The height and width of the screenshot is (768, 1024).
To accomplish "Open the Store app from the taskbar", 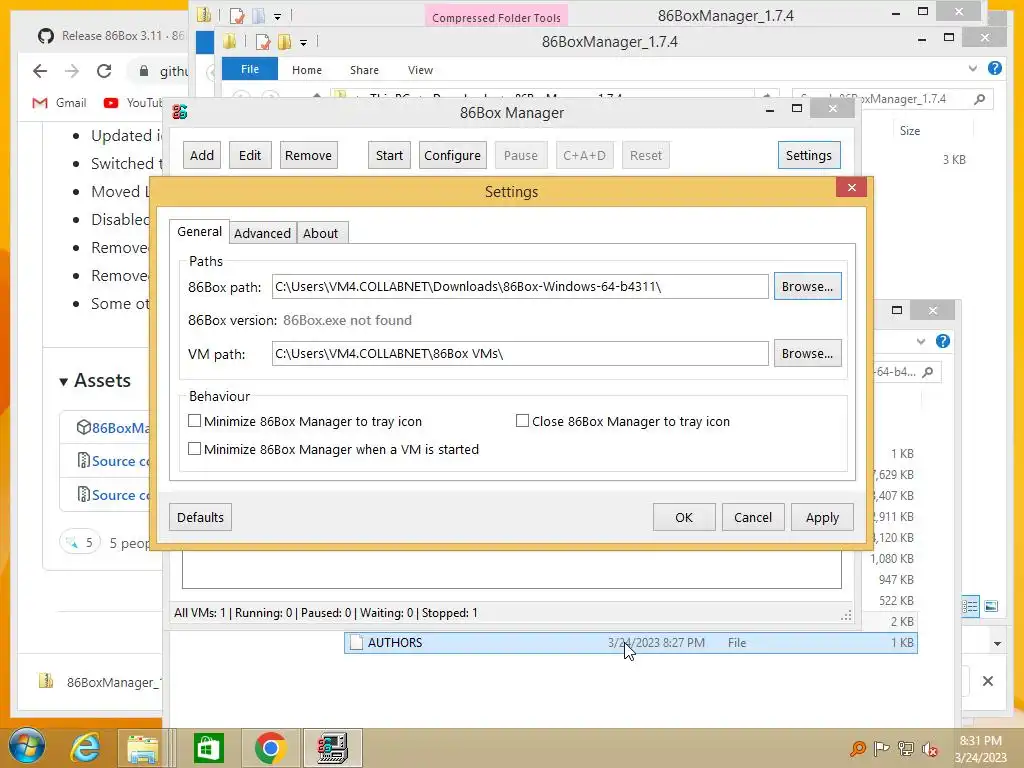I will [208, 748].
